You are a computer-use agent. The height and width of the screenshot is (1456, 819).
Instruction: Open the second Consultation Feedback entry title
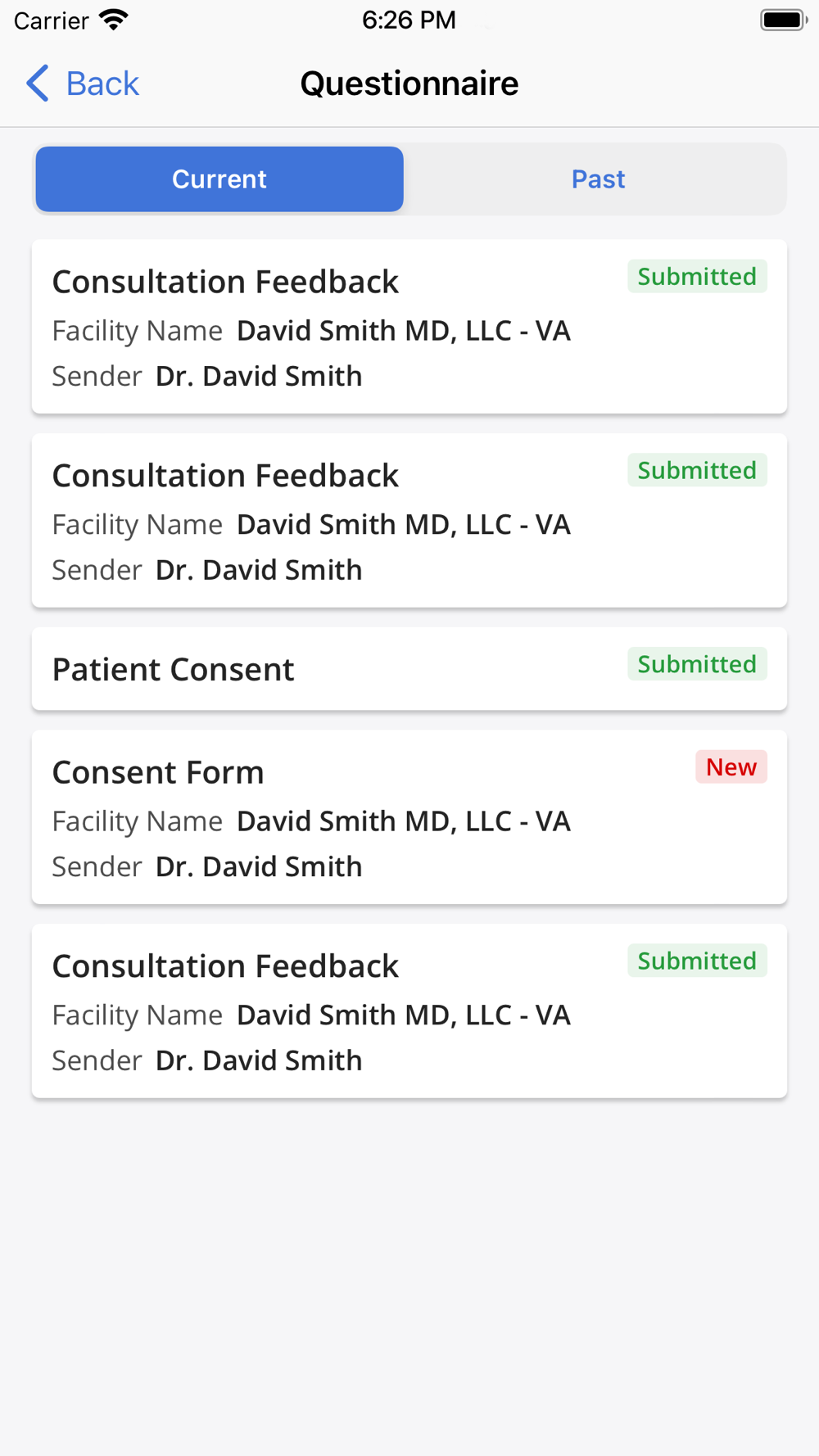[225, 476]
